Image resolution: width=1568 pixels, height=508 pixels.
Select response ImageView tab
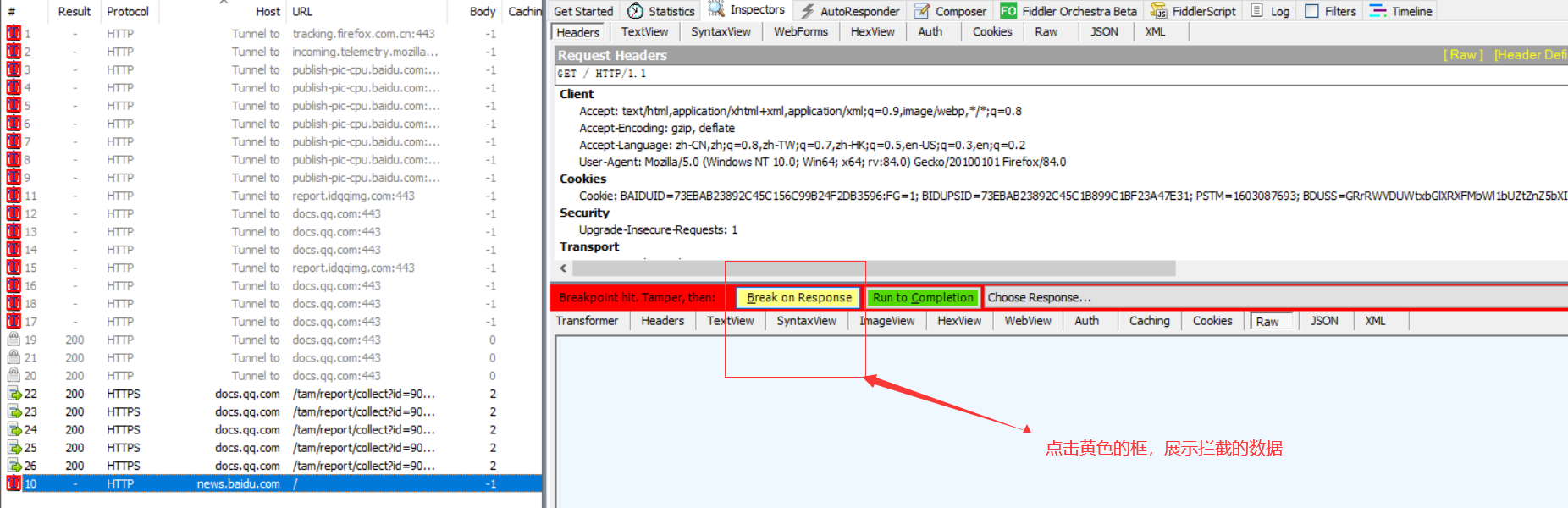tap(886, 321)
